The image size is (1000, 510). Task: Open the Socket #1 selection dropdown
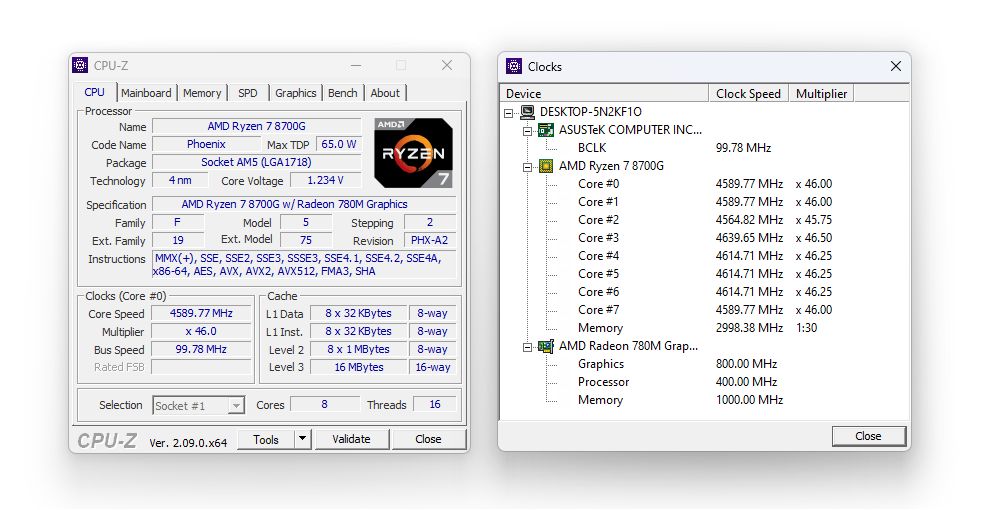237,405
